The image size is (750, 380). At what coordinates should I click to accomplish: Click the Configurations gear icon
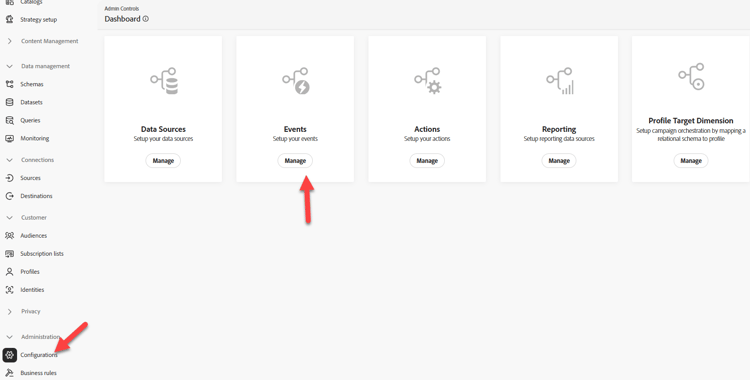pos(10,355)
